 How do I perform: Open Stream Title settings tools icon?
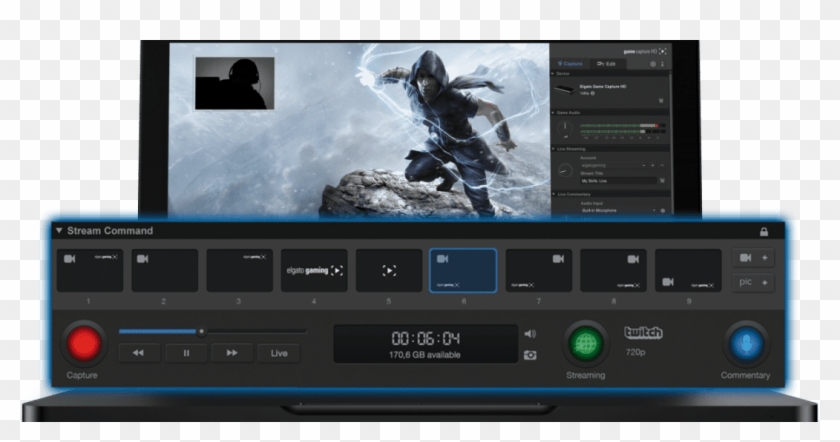pyautogui.click(x=662, y=181)
